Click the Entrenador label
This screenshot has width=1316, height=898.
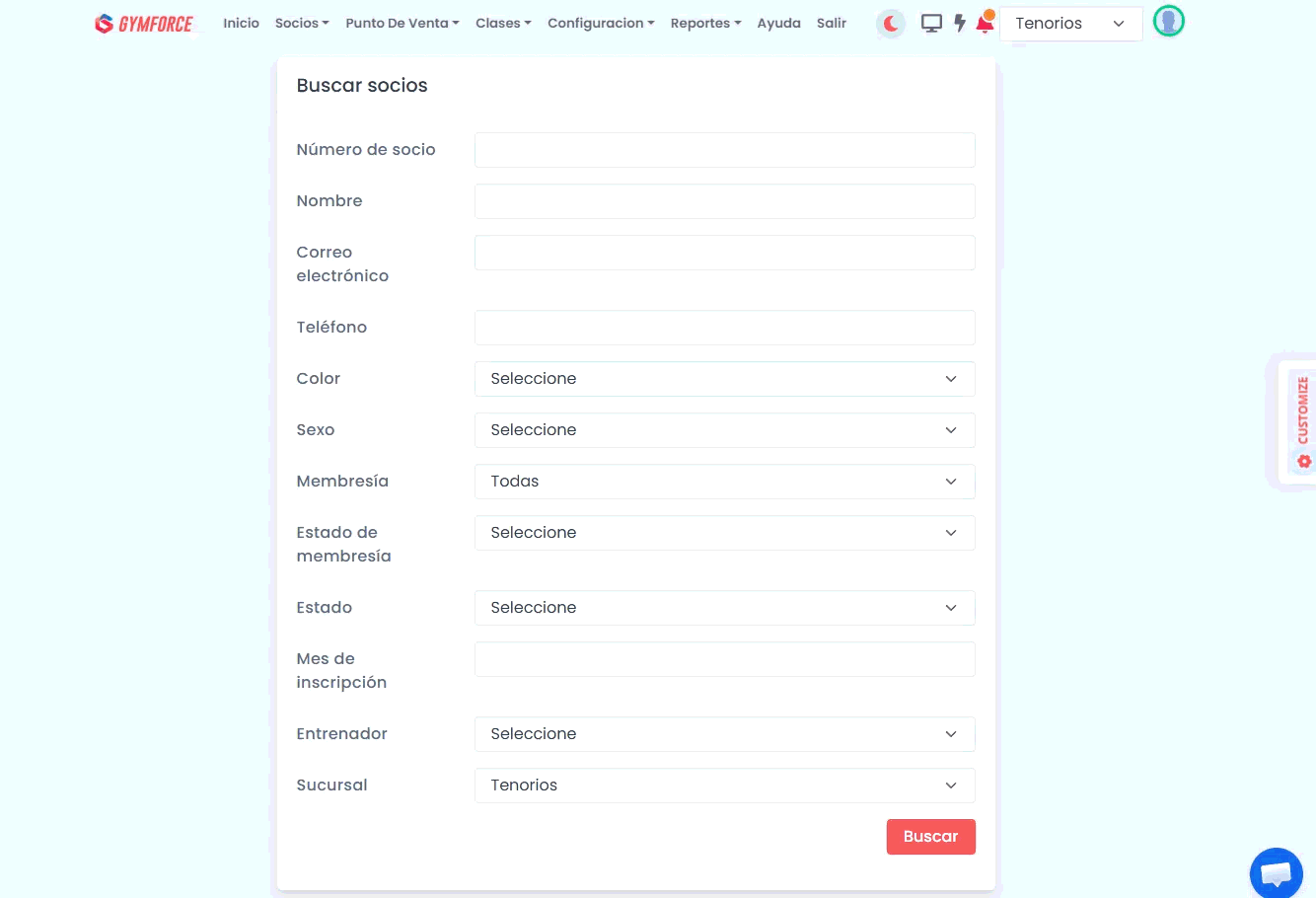pyautogui.click(x=341, y=734)
